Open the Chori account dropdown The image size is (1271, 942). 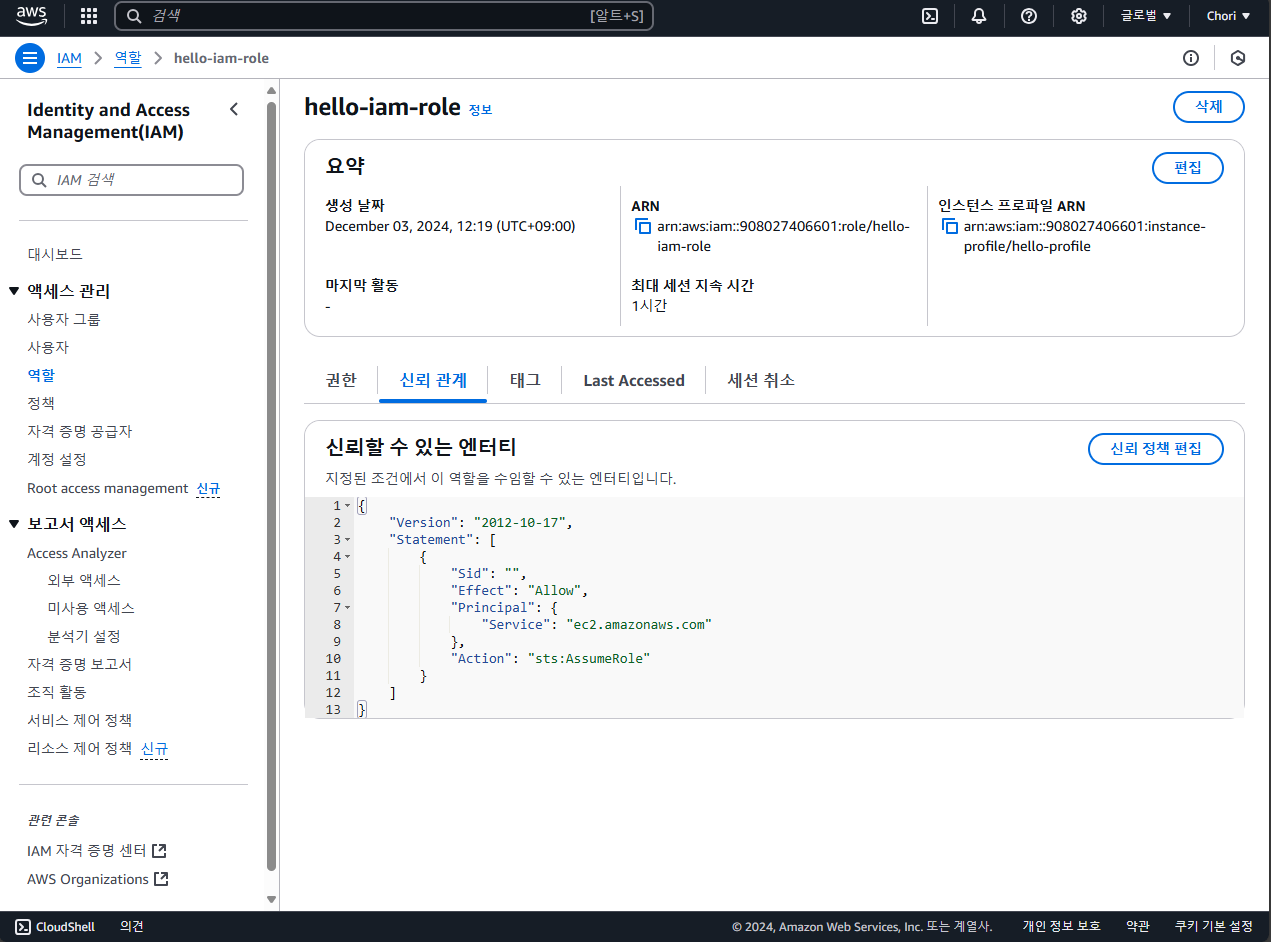point(1228,16)
